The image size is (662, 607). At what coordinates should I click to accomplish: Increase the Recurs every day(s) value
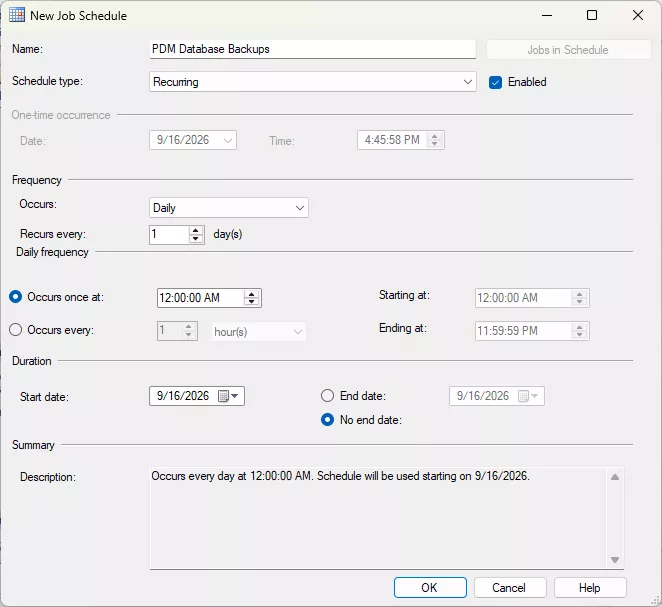click(x=195, y=230)
